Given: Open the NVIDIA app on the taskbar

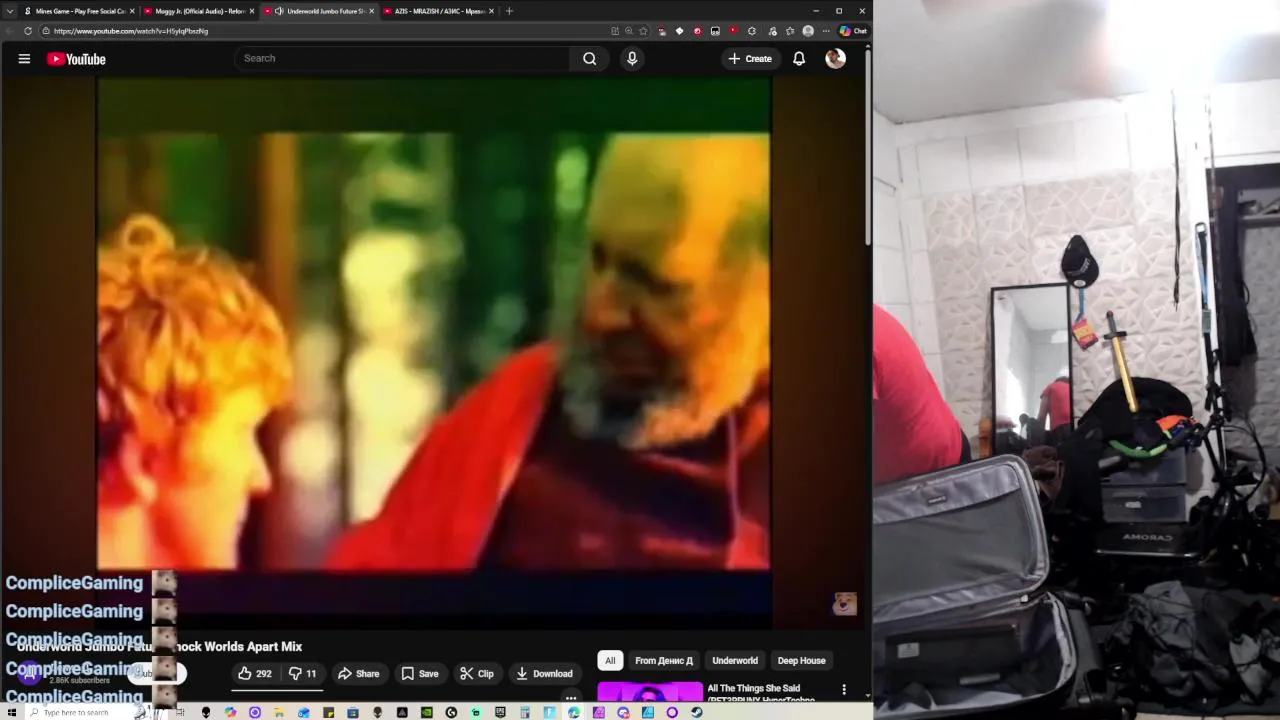Looking at the screenshot, I should pyautogui.click(x=427, y=712).
